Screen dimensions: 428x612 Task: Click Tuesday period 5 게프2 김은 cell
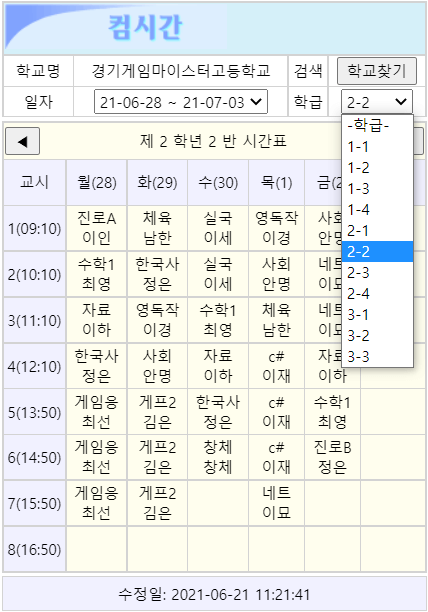tap(157, 412)
